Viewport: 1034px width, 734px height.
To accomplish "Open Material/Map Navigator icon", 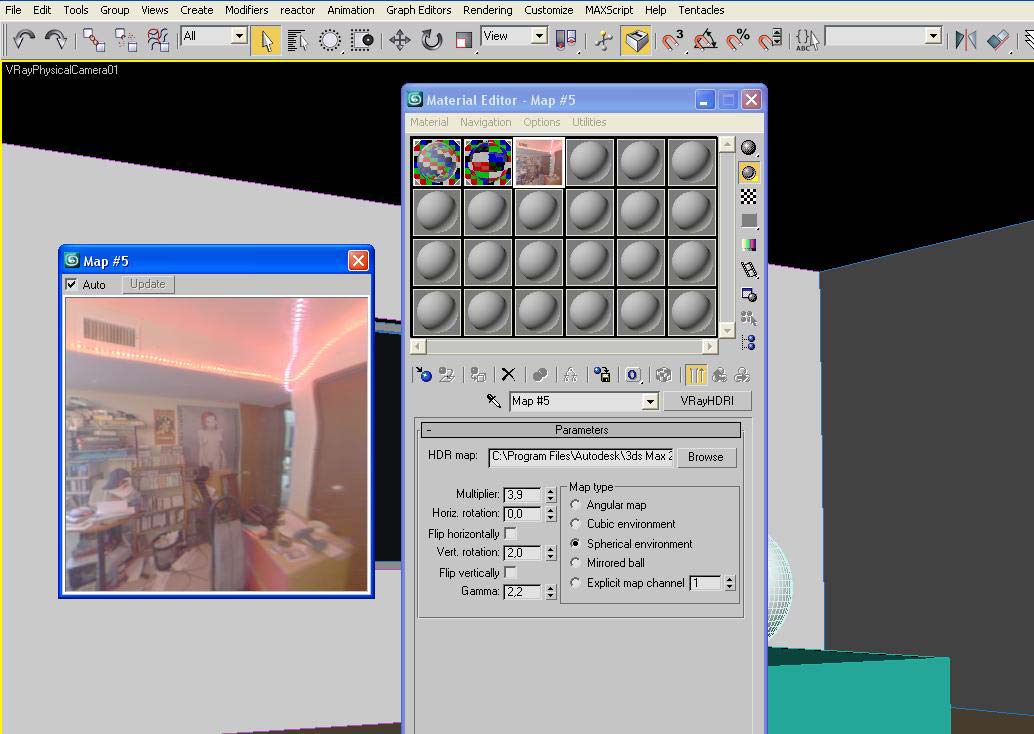I will click(748, 342).
